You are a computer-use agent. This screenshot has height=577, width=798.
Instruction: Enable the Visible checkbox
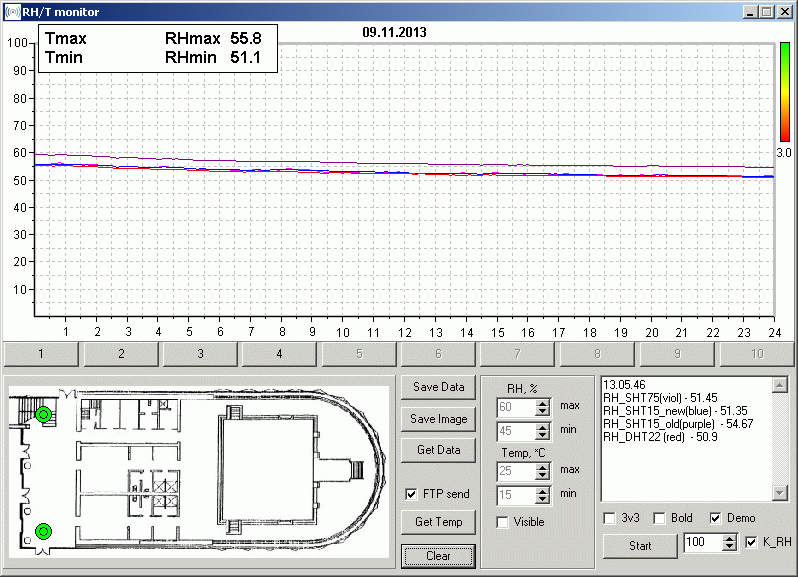(502, 522)
